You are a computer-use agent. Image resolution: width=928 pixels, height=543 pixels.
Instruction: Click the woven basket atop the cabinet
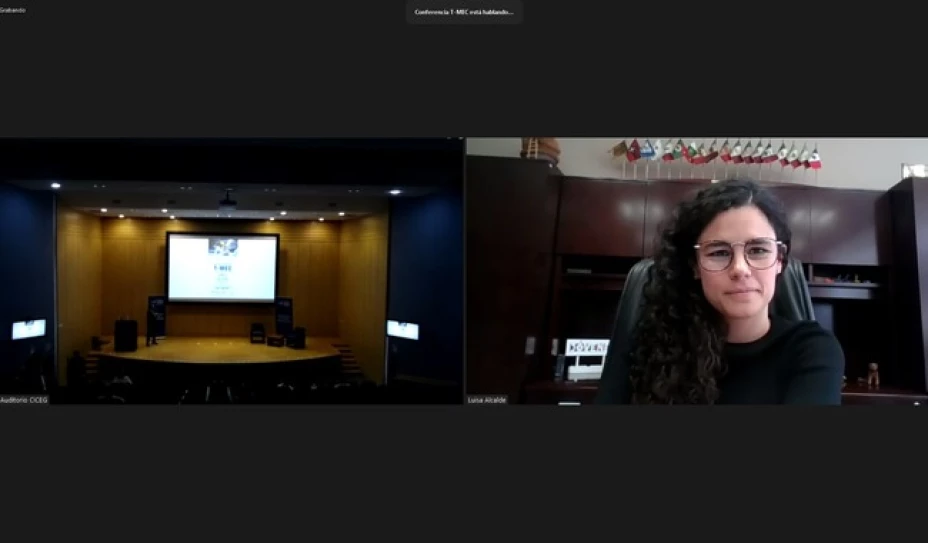pos(541,148)
